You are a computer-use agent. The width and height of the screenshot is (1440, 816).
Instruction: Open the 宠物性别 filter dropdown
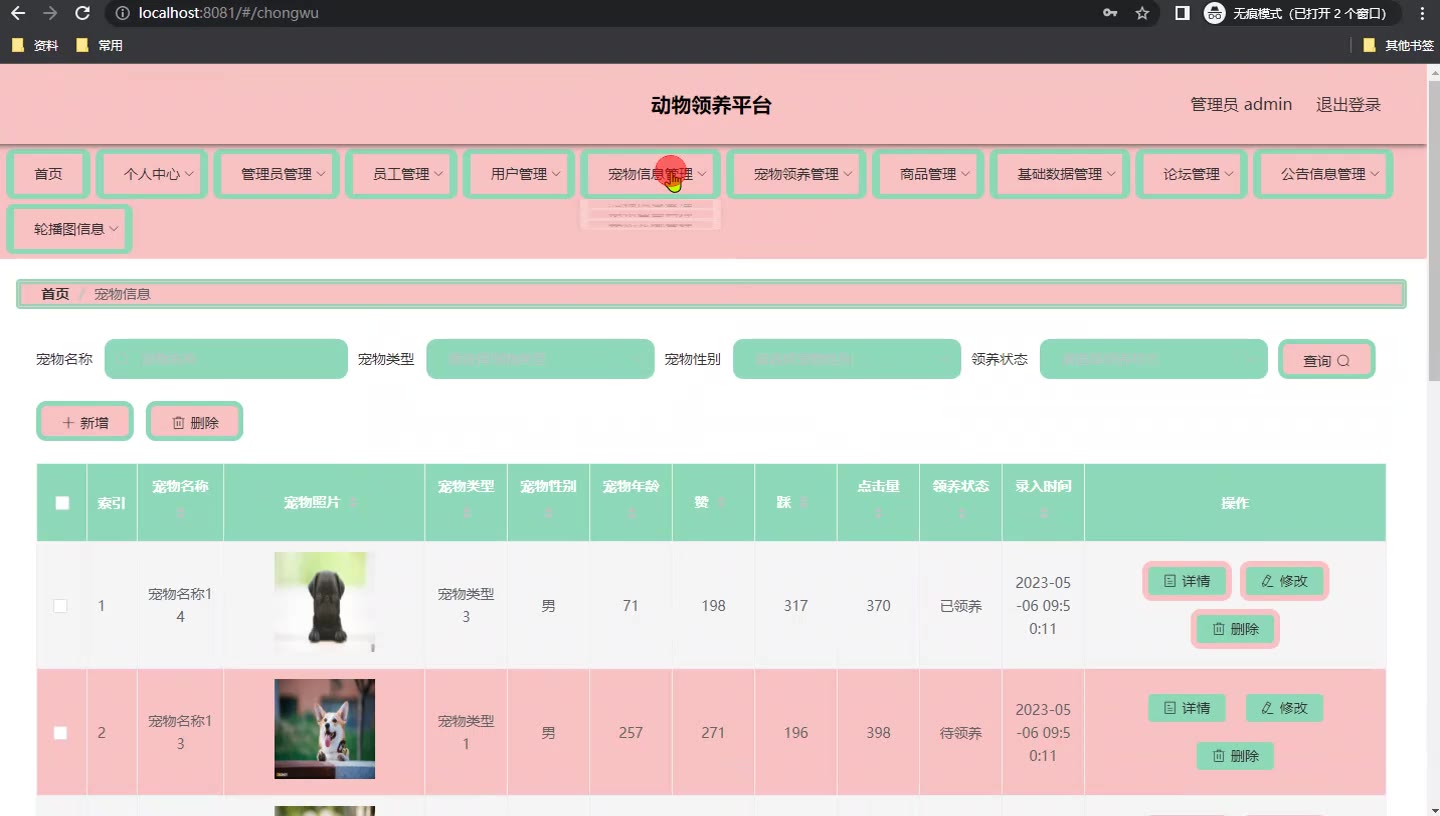(847, 359)
